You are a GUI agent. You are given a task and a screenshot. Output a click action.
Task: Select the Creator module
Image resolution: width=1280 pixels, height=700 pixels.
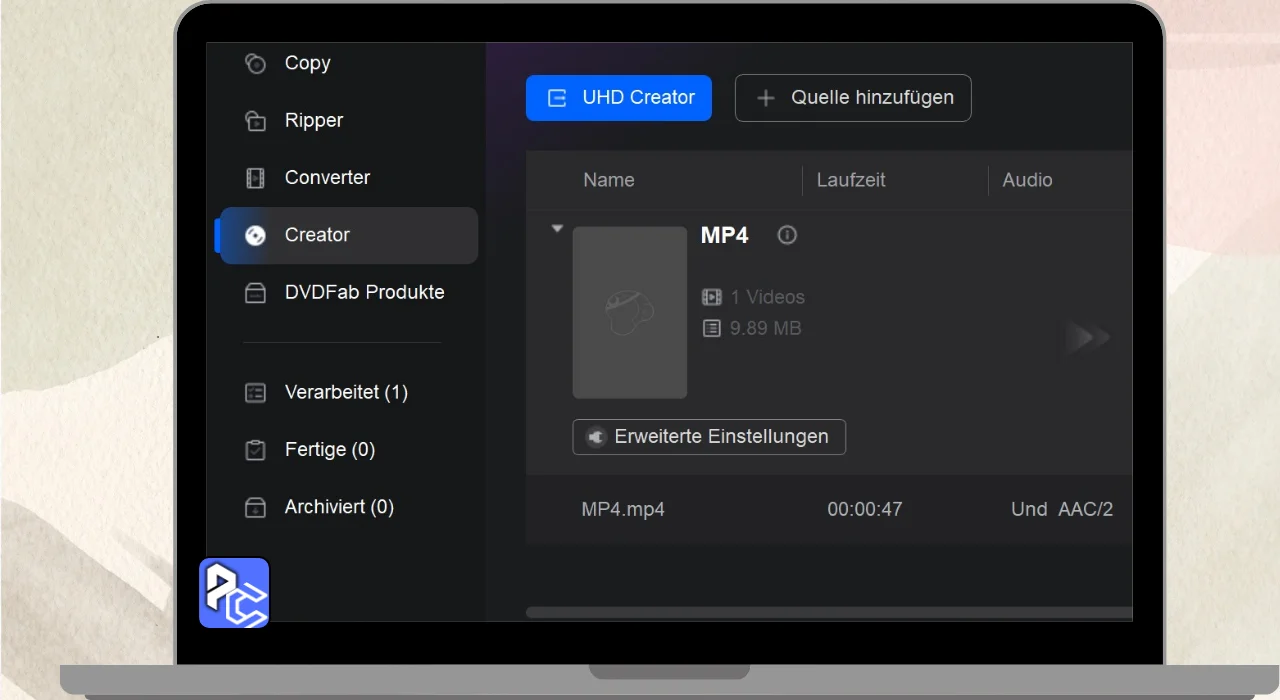347,236
